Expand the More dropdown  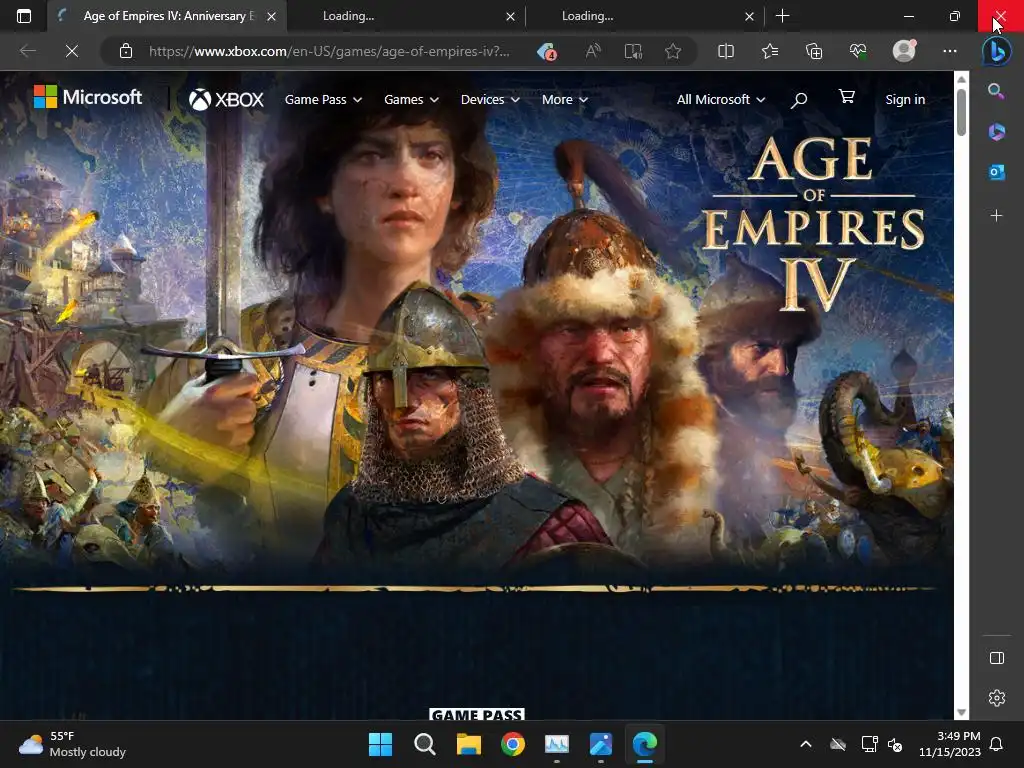[565, 100]
